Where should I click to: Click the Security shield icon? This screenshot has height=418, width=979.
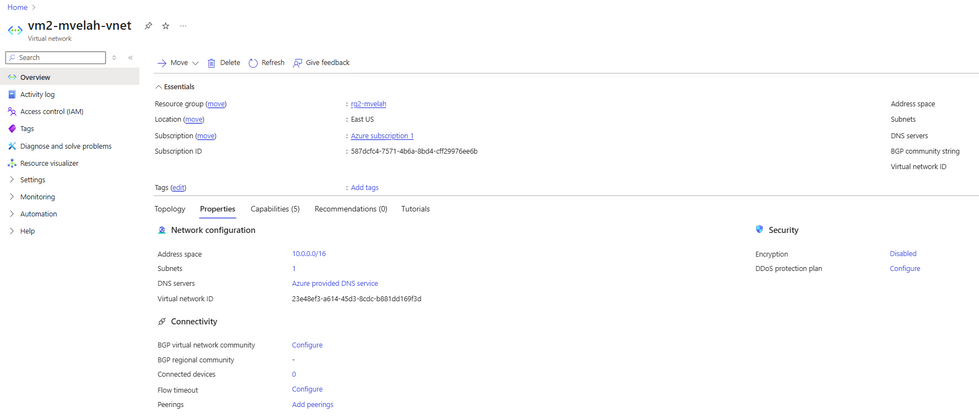pos(759,230)
